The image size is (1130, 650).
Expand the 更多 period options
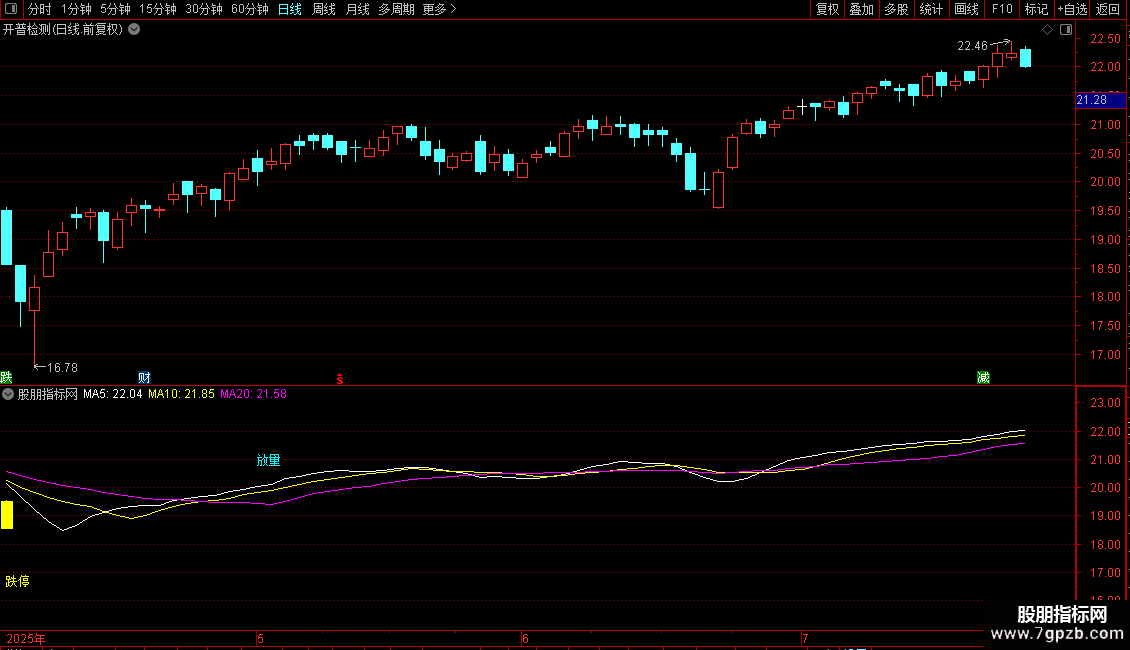tap(440, 9)
